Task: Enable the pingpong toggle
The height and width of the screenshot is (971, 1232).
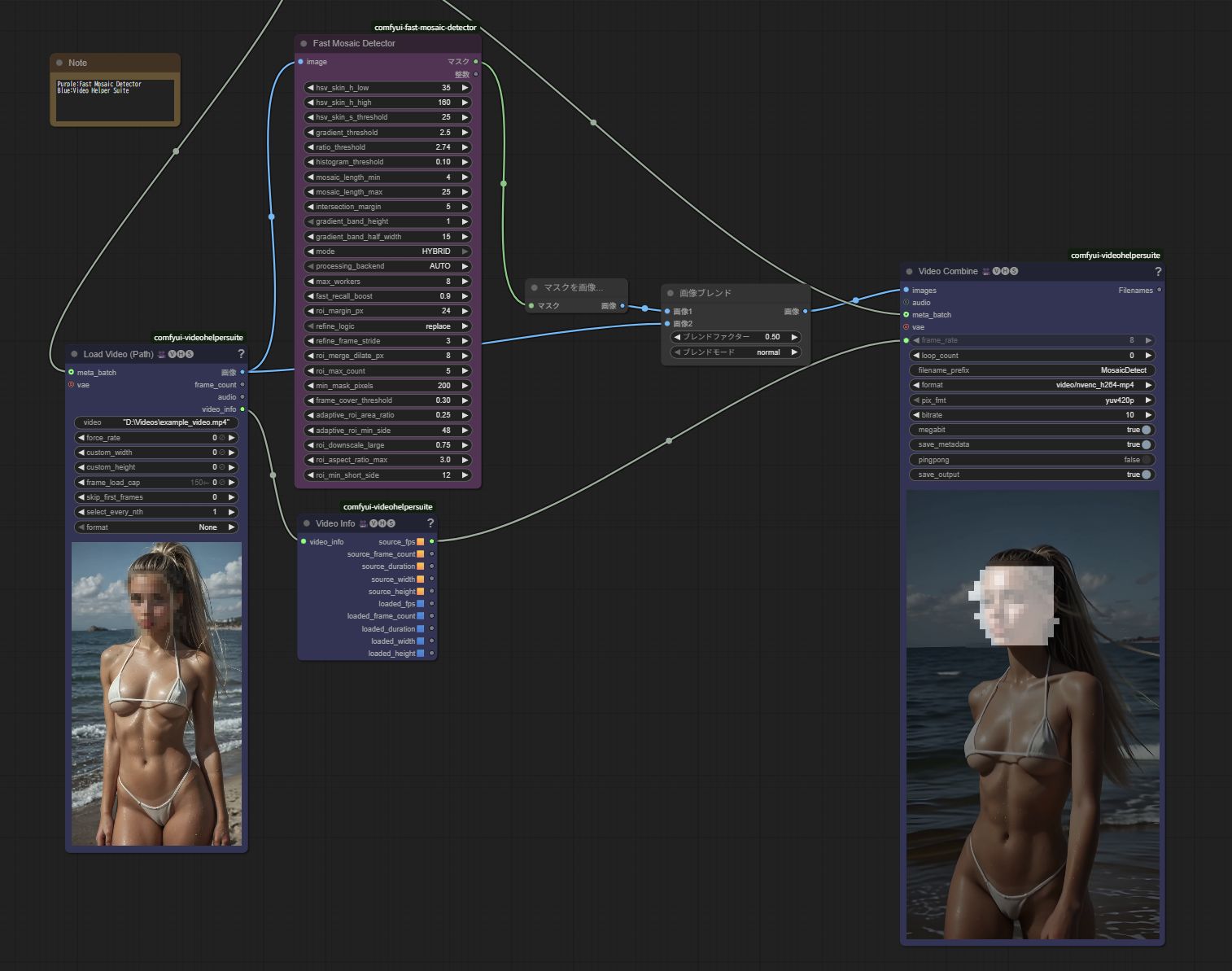Action: click(1146, 460)
